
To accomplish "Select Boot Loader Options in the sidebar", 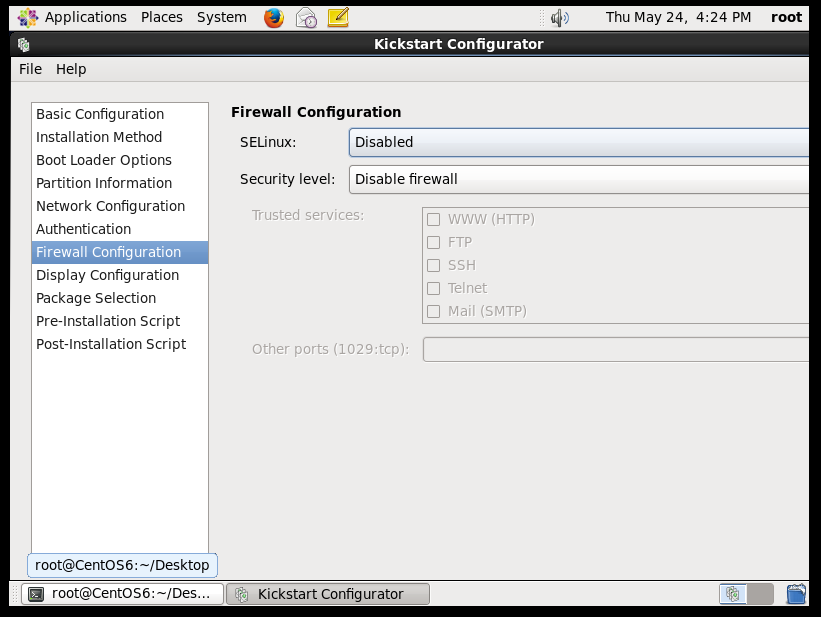I will tap(120, 160).
